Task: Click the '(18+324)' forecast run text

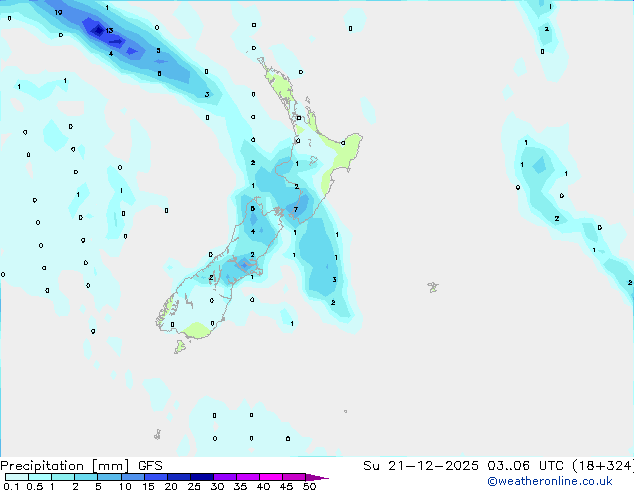Action: click(x=603, y=466)
